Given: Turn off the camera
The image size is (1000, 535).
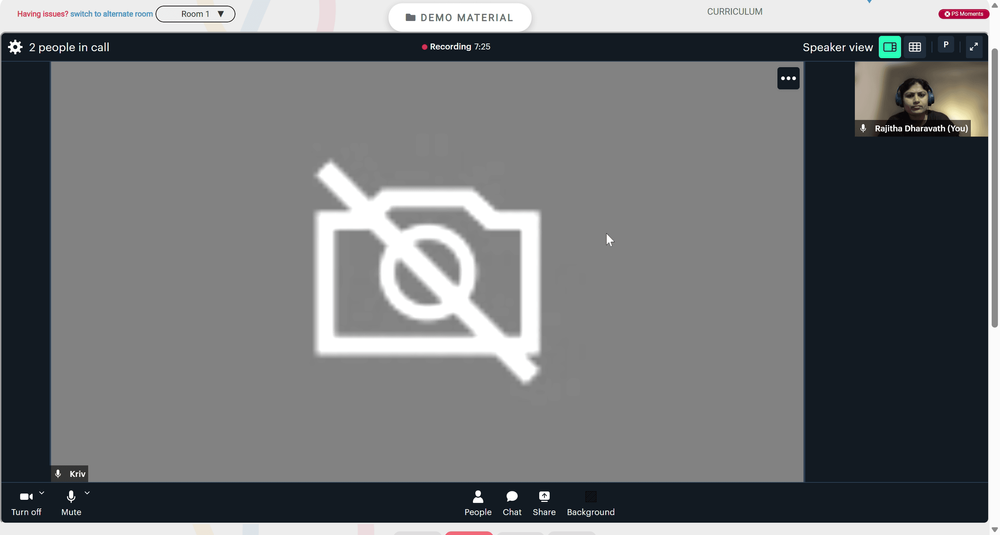Looking at the screenshot, I should 26,502.
